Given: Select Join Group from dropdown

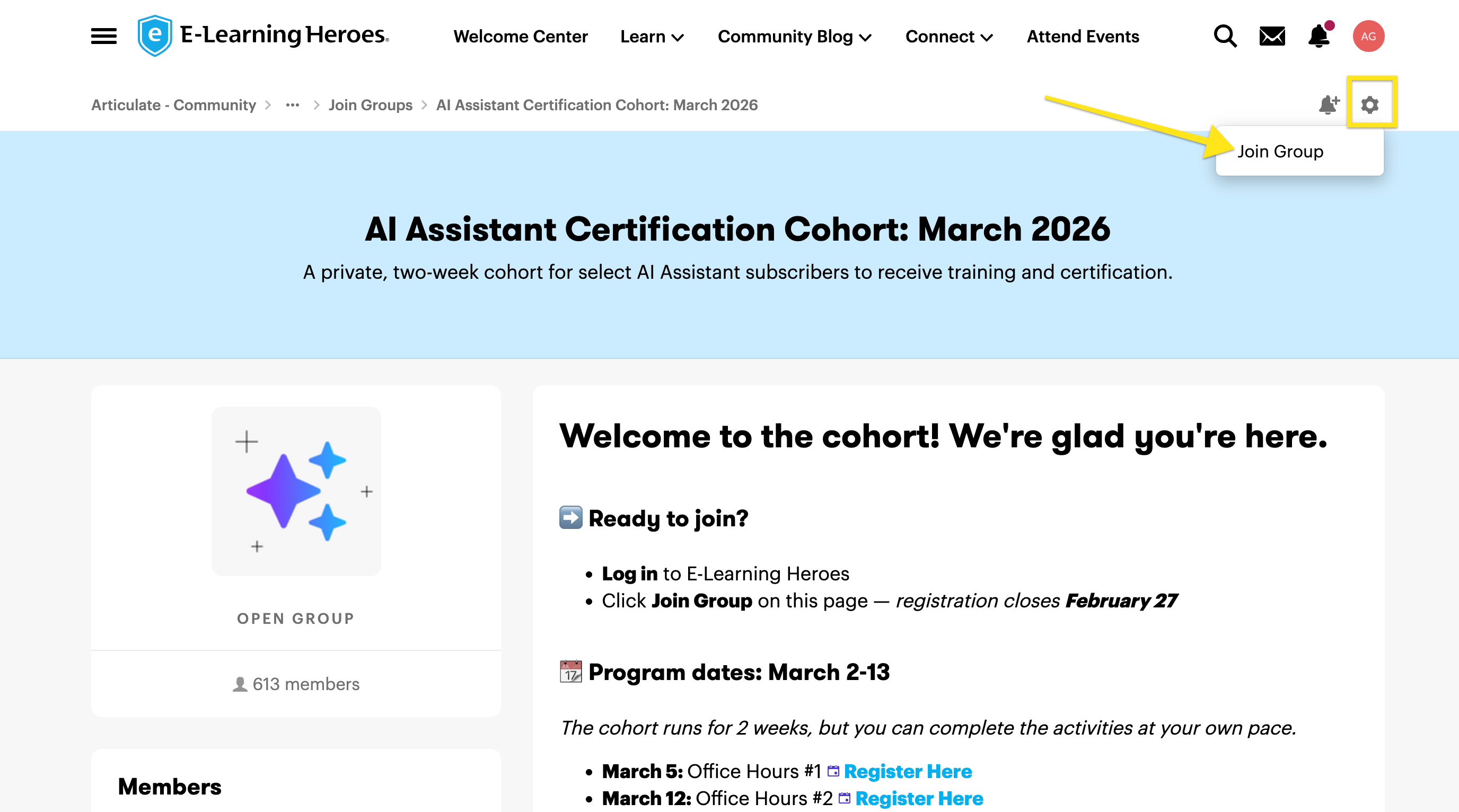Looking at the screenshot, I should click(1280, 152).
